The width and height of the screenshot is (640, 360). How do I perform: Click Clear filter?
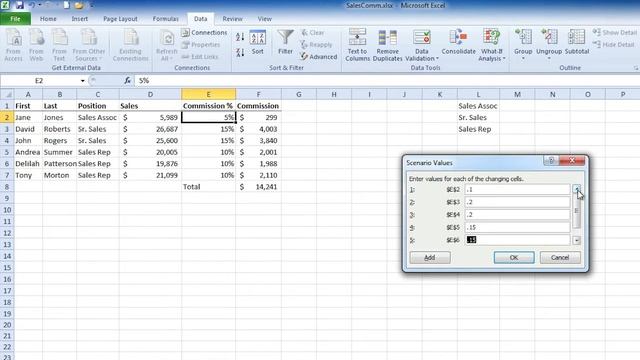coord(313,32)
